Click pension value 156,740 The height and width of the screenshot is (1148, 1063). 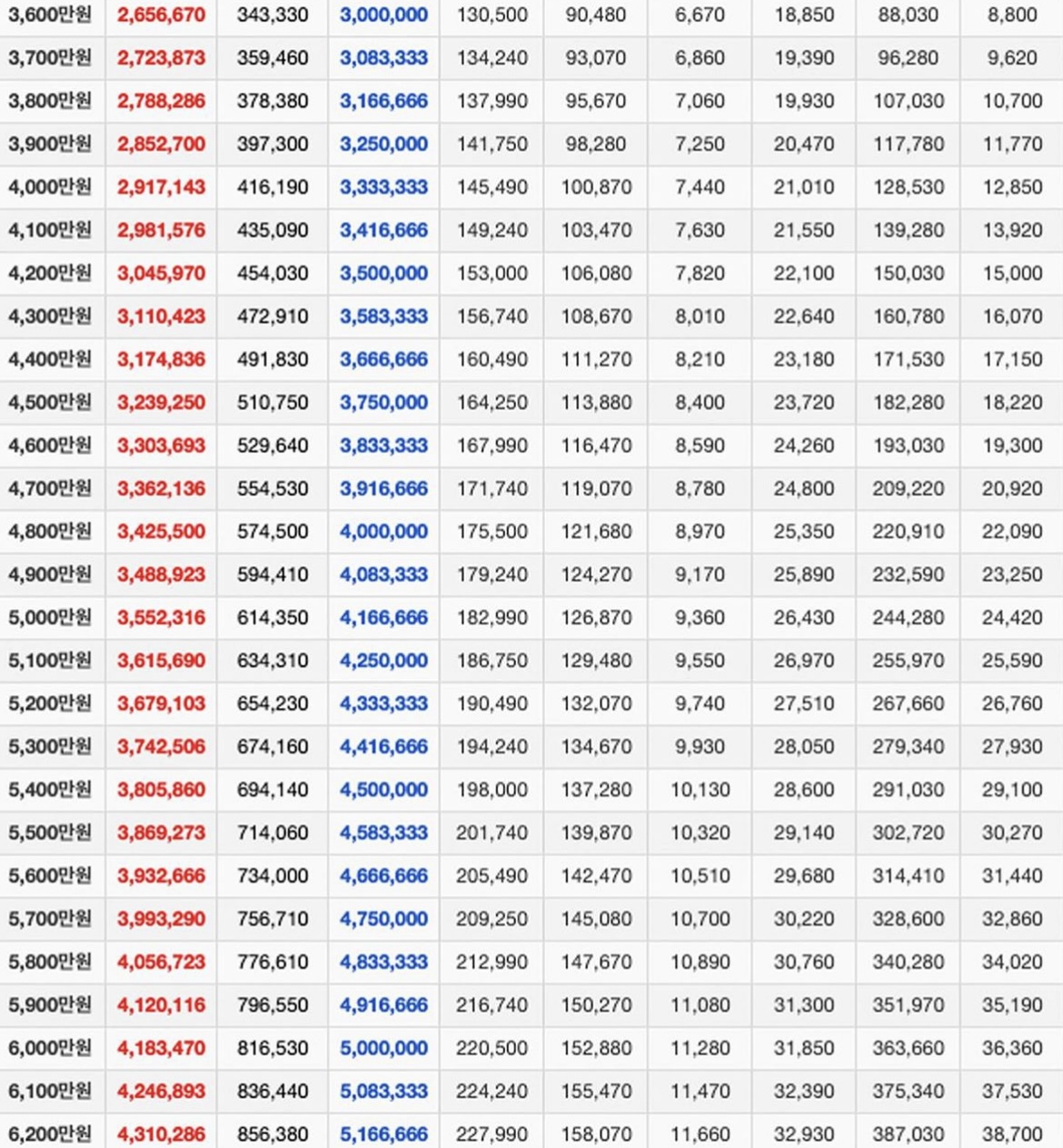click(x=492, y=316)
